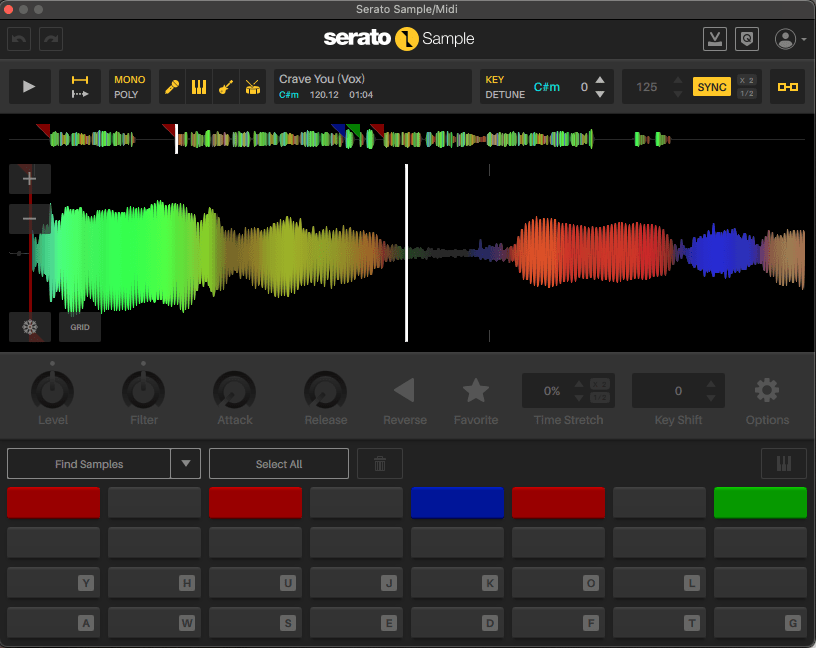Toggle the waveform GRID button
Viewport: 816px width, 648px height.
80,327
